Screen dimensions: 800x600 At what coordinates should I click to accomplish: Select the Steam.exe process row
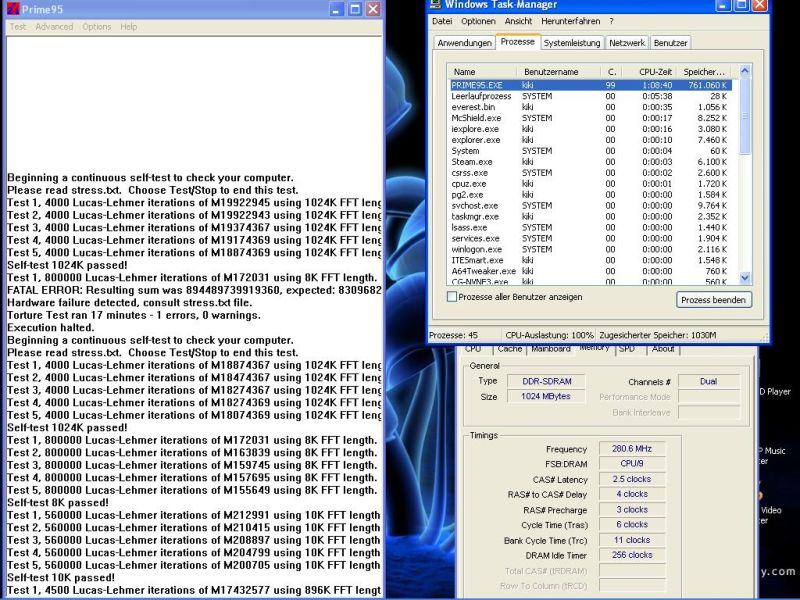[x=590, y=162]
